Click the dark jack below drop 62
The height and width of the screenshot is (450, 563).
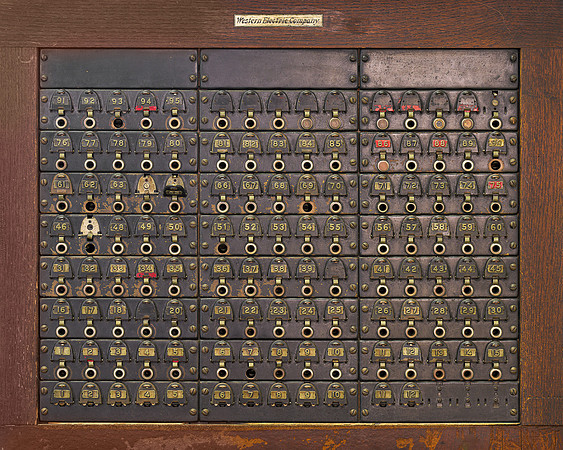90,207
